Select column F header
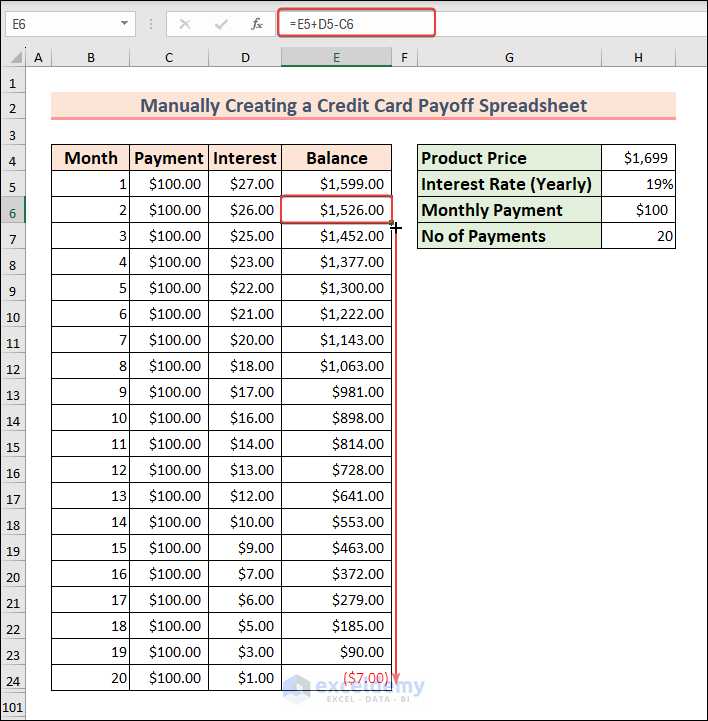This screenshot has height=721, width=708. (405, 57)
